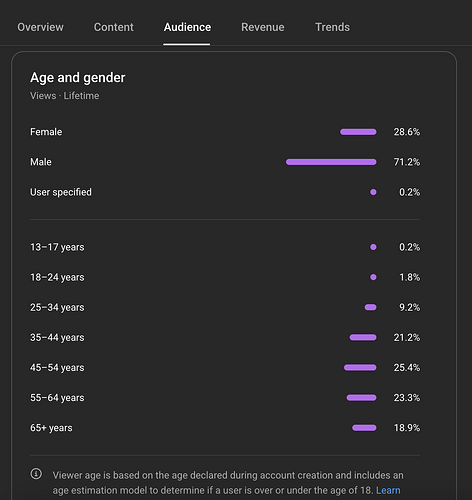Click the 71.2% value

coord(407,162)
